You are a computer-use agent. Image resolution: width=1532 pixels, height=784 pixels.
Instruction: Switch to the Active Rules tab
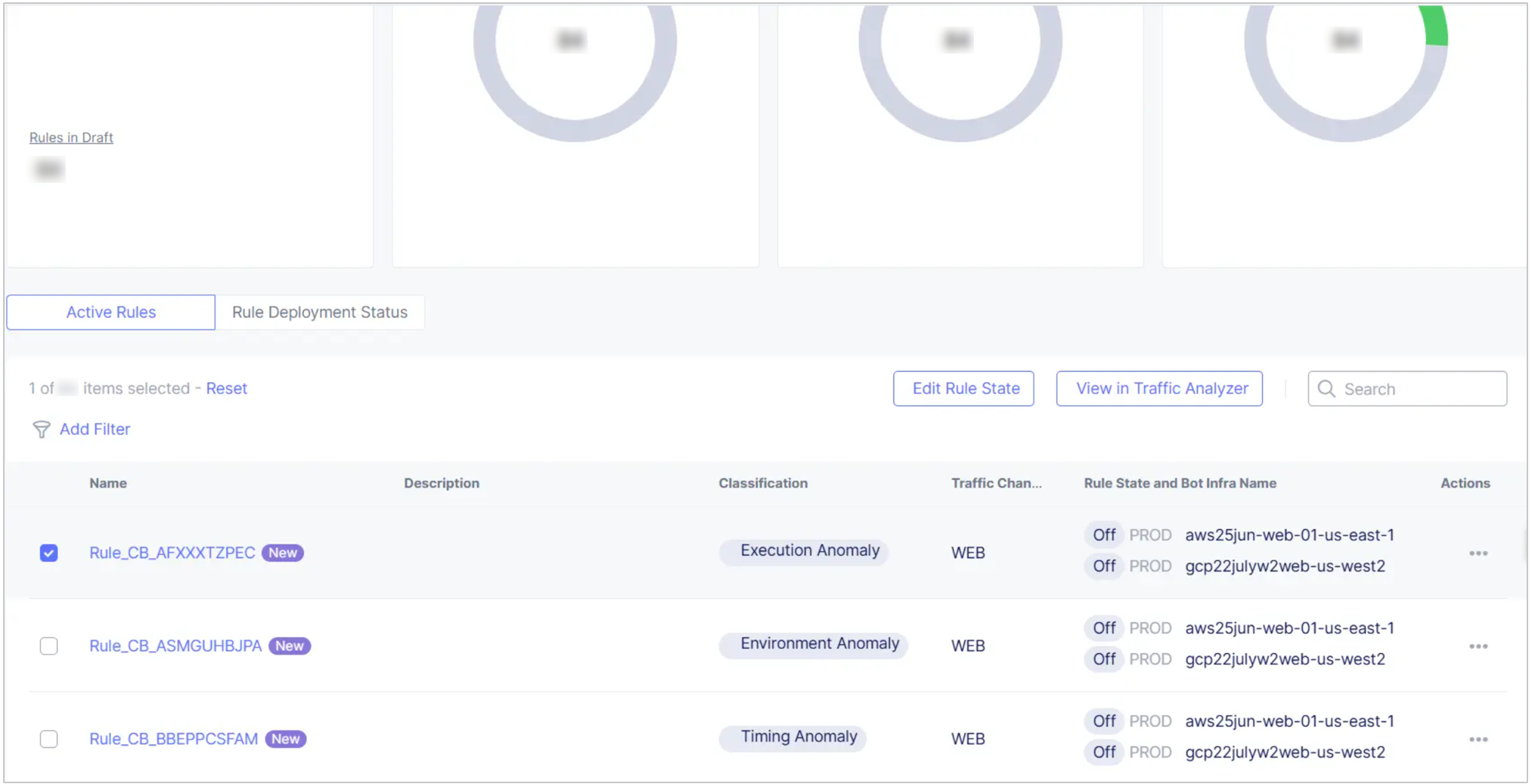[110, 312]
